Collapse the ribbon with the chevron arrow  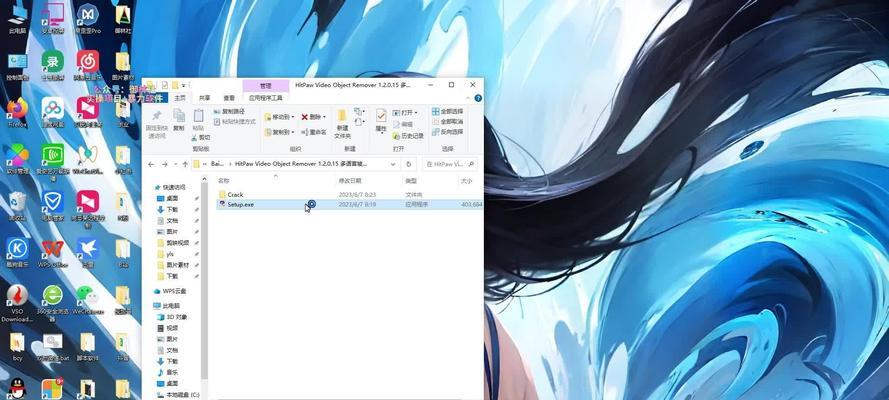[468, 98]
